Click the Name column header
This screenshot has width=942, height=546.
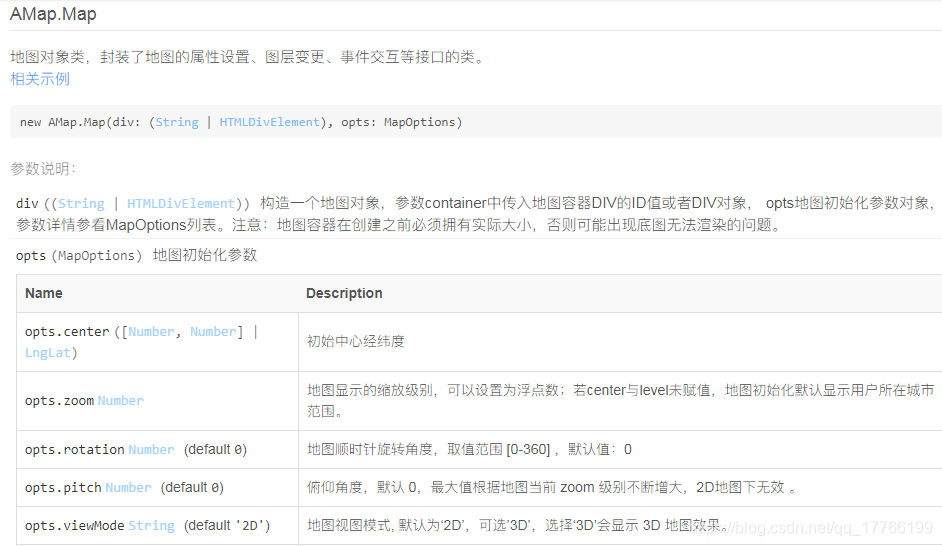point(44,293)
